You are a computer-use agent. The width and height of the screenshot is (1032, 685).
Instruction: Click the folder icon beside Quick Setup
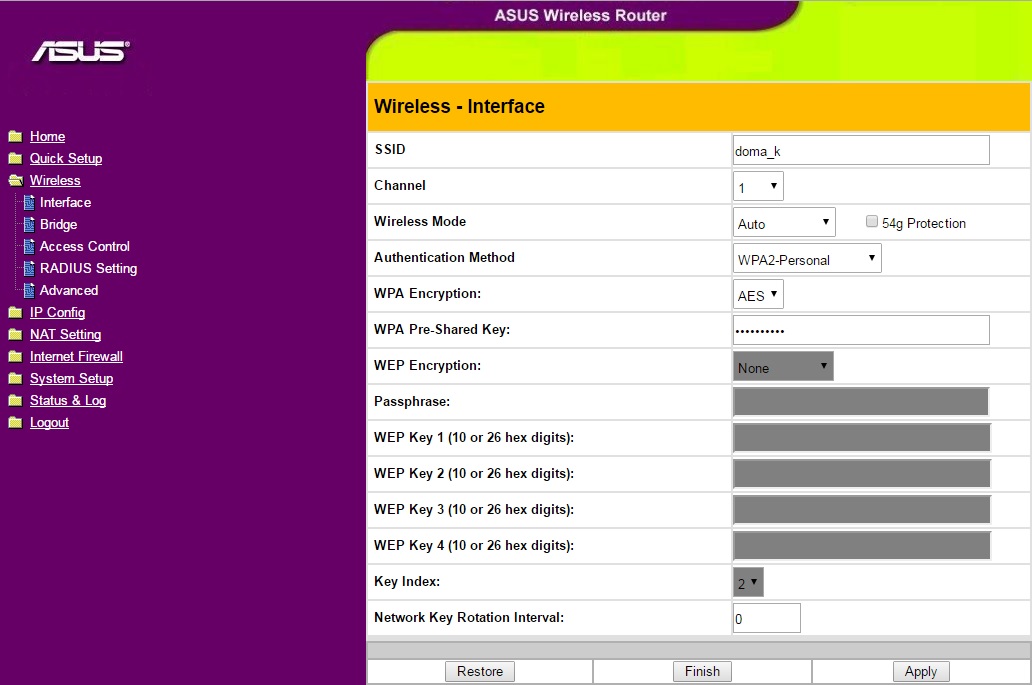pos(15,159)
